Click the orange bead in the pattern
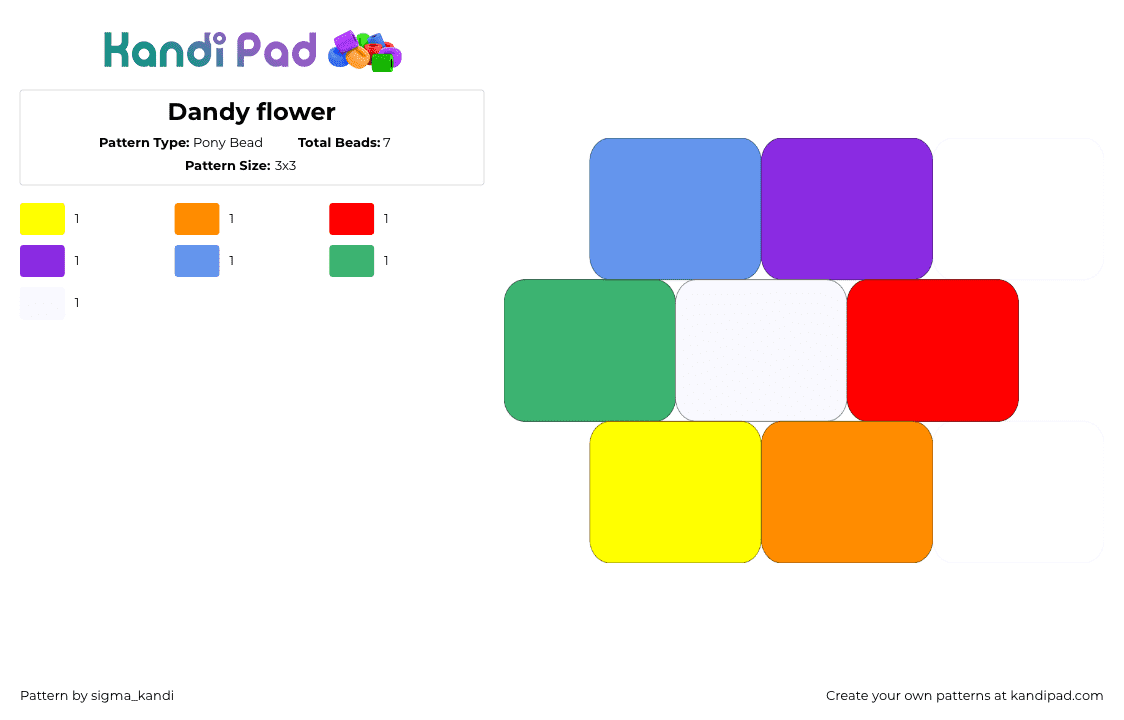 [x=847, y=492]
